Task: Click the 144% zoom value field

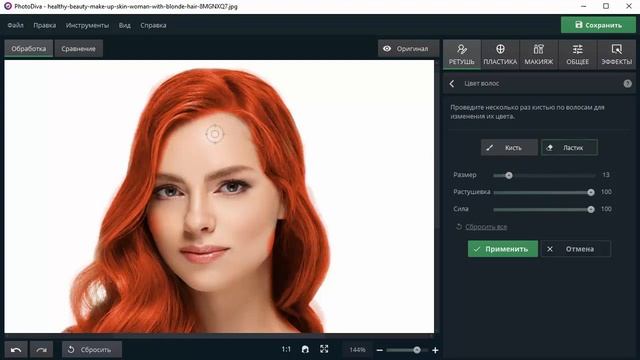Action: click(357, 350)
